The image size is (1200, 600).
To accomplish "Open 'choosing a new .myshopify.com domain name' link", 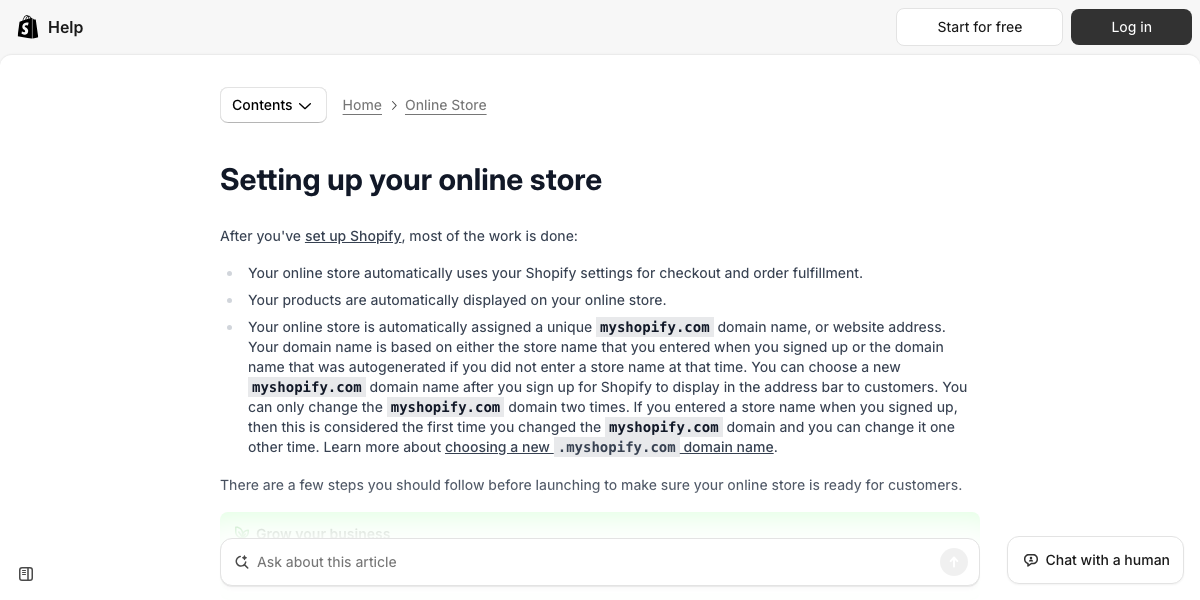I will pyautogui.click(x=609, y=447).
